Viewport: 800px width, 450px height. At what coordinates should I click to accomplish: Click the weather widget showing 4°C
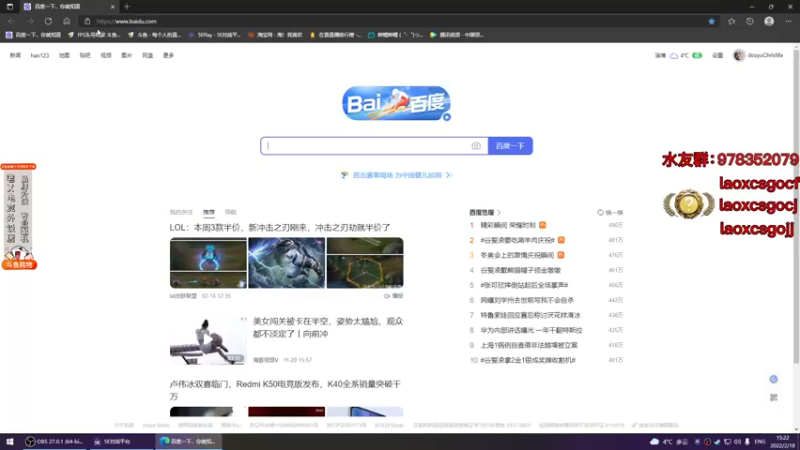click(679, 55)
